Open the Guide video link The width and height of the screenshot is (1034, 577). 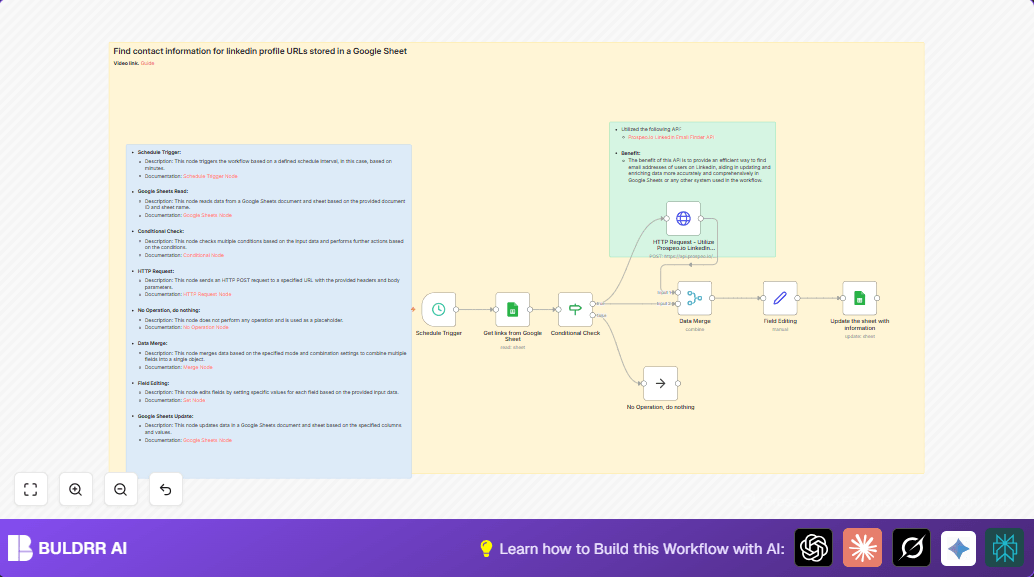[147, 63]
